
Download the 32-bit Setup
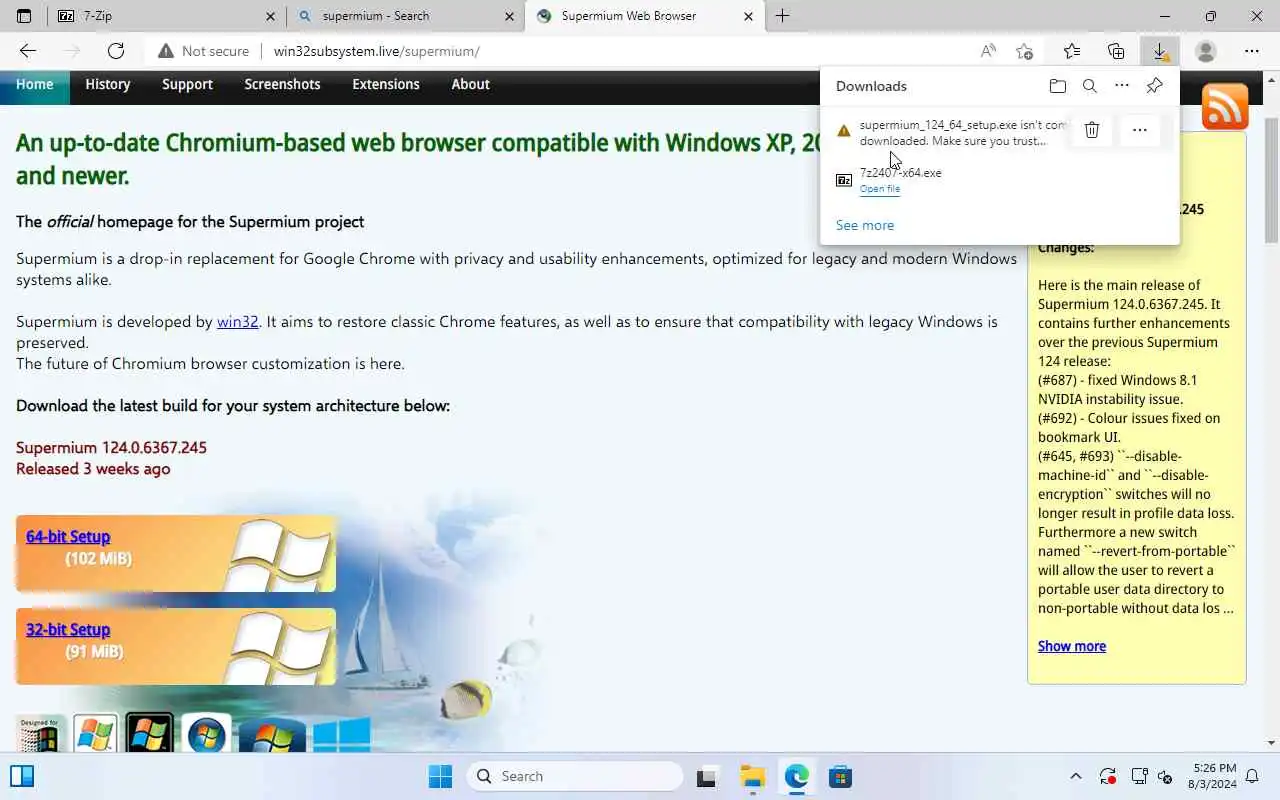pos(68,630)
